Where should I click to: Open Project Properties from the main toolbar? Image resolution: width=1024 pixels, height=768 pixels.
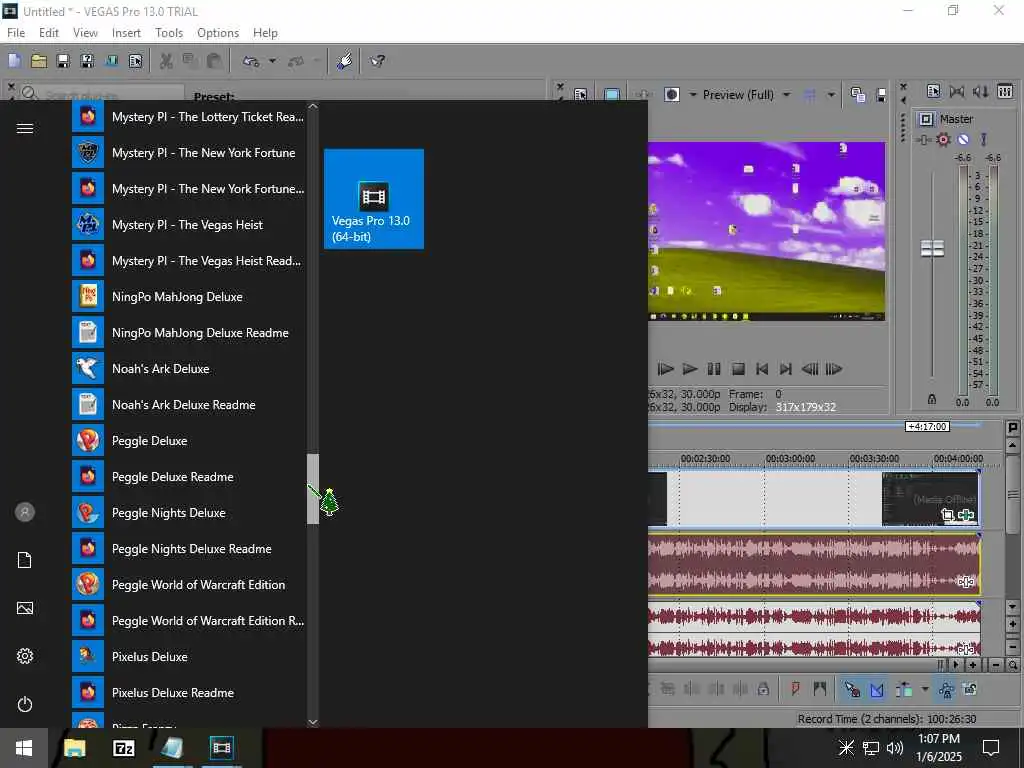[x=135, y=61]
